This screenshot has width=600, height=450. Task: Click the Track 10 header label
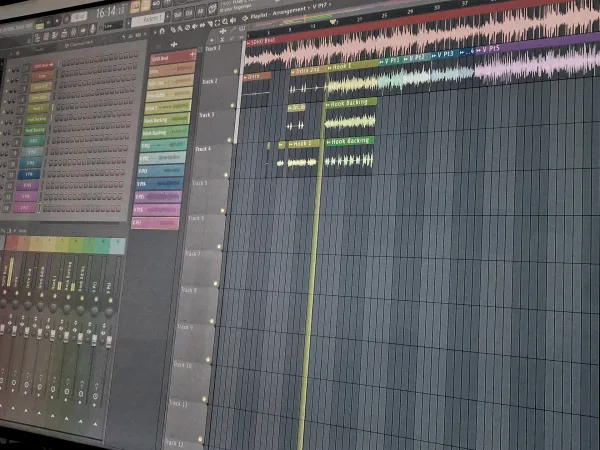coord(183,365)
